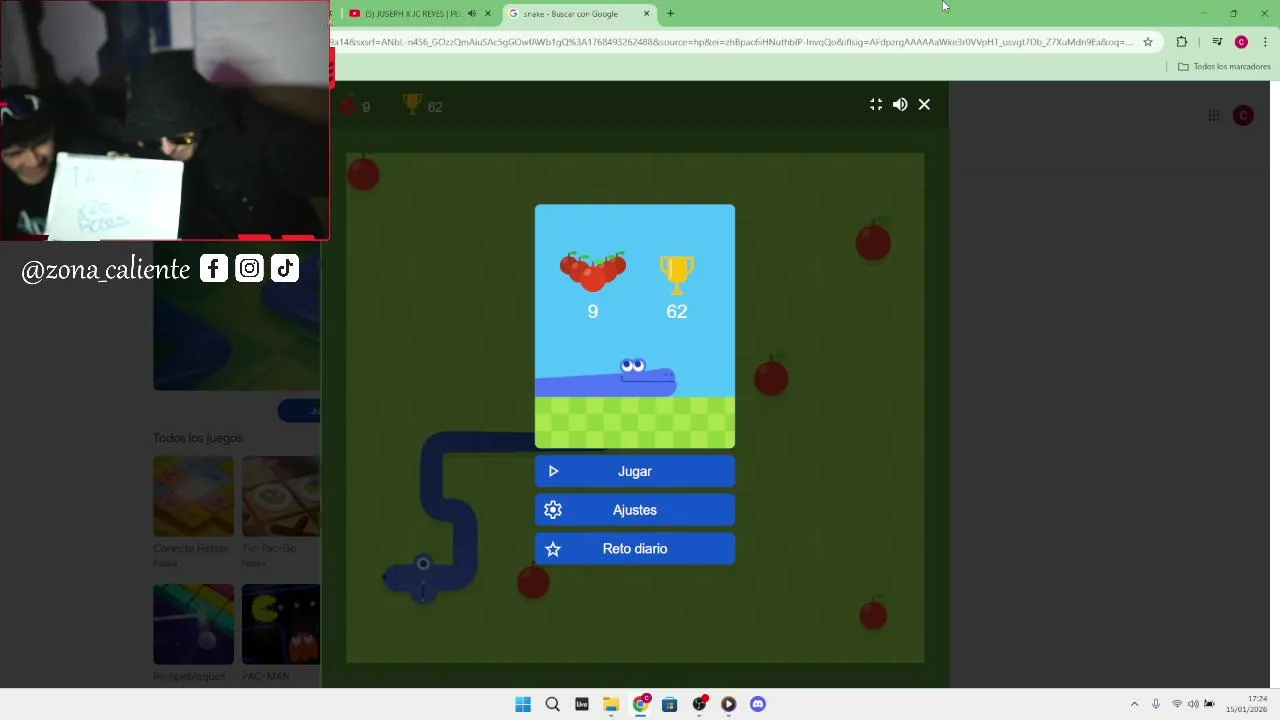This screenshot has height=720, width=1280.
Task: Open the Conecta Fichas game thumbnail
Action: [x=193, y=496]
